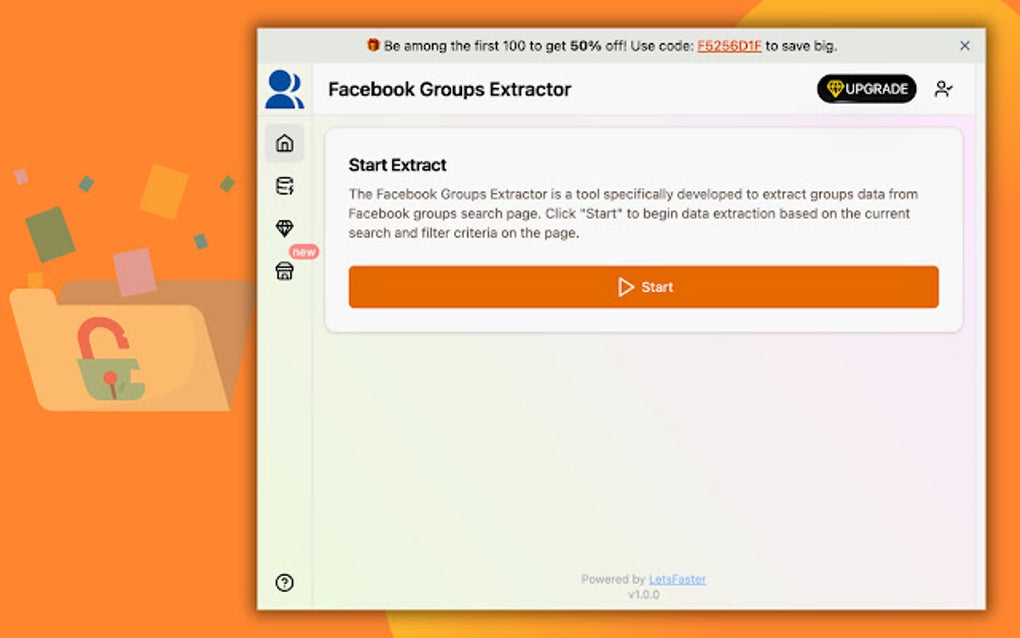1020x638 pixels.
Task: Open Help via the question mark icon
Action: click(x=284, y=581)
